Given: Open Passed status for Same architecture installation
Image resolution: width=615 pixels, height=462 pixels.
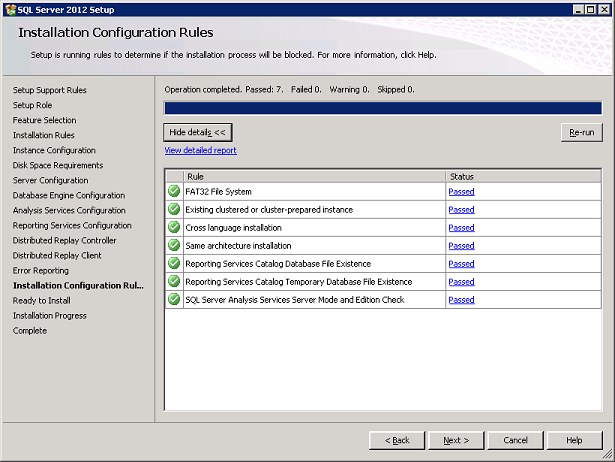Looking at the screenshot, I should click(x=462, y=246).
